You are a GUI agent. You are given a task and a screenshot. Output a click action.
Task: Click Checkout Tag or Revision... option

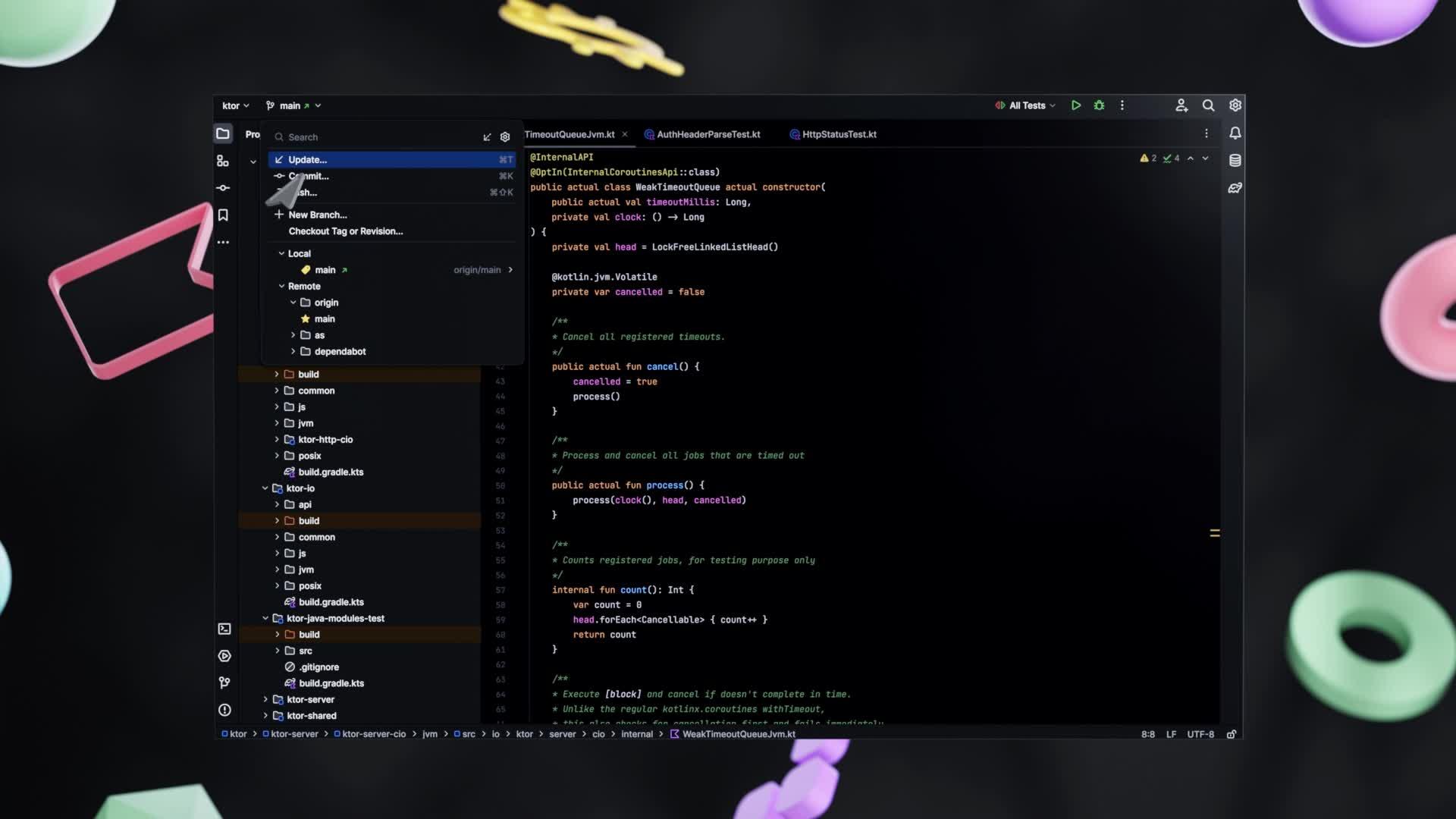[346, 231]
